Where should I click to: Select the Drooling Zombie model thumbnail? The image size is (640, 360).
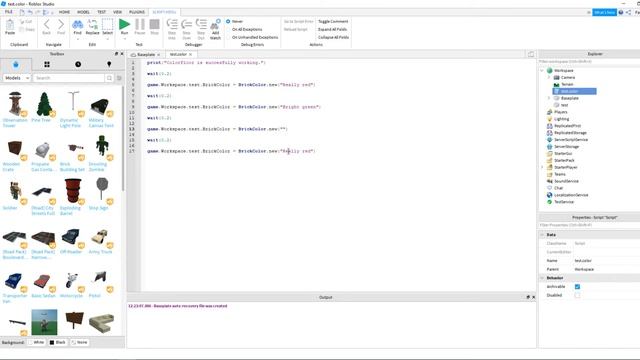pyautogui.click(x=101, y=146)
